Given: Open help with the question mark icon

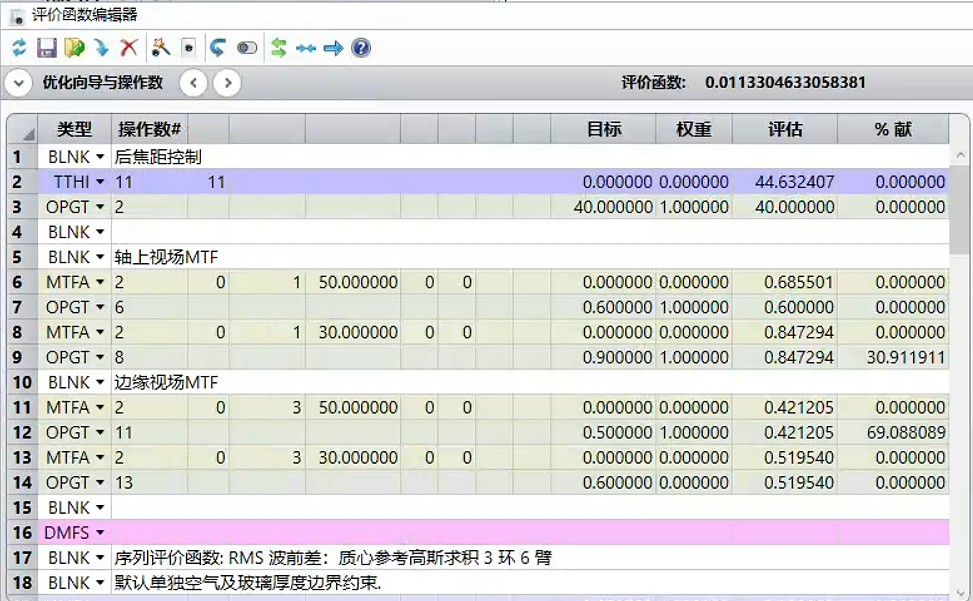Looking at the screenshot, I should pyautogui.click(x=361, y=48).
